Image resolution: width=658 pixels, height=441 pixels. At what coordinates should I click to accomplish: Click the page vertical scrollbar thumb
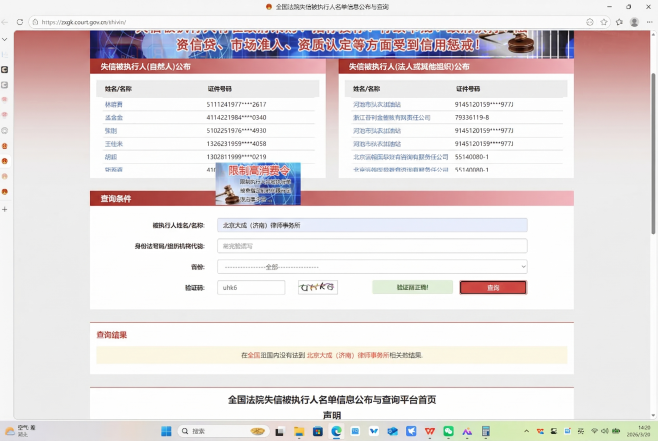point(653,154)
